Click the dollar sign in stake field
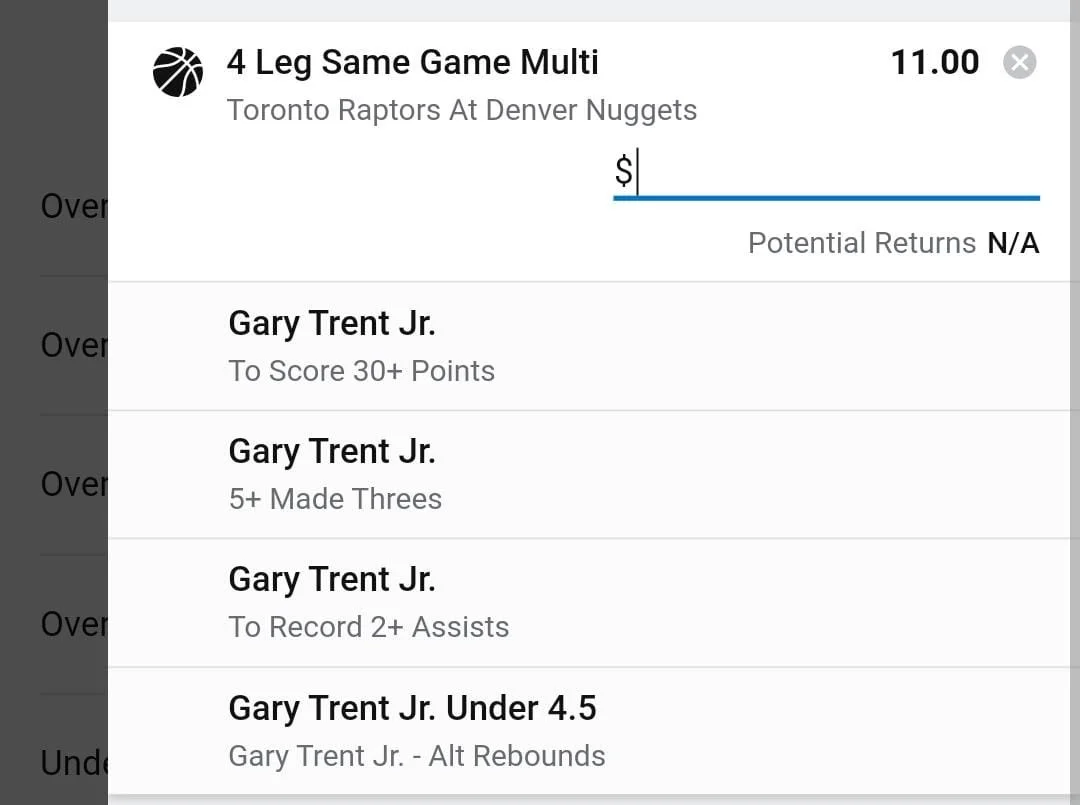Screen dimensions: 1080x805 (623, 171)
